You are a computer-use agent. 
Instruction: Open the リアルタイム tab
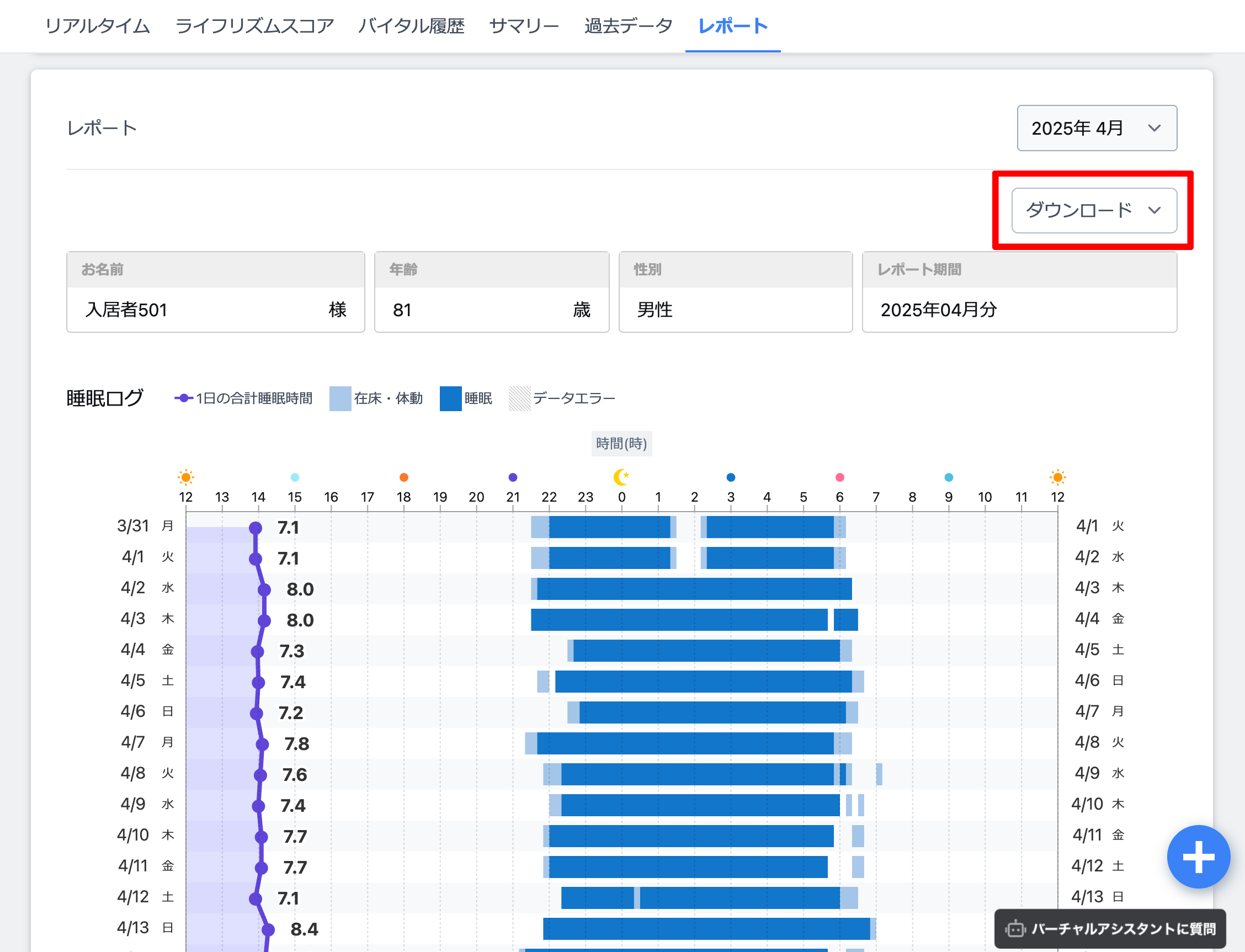click(98, 26)
